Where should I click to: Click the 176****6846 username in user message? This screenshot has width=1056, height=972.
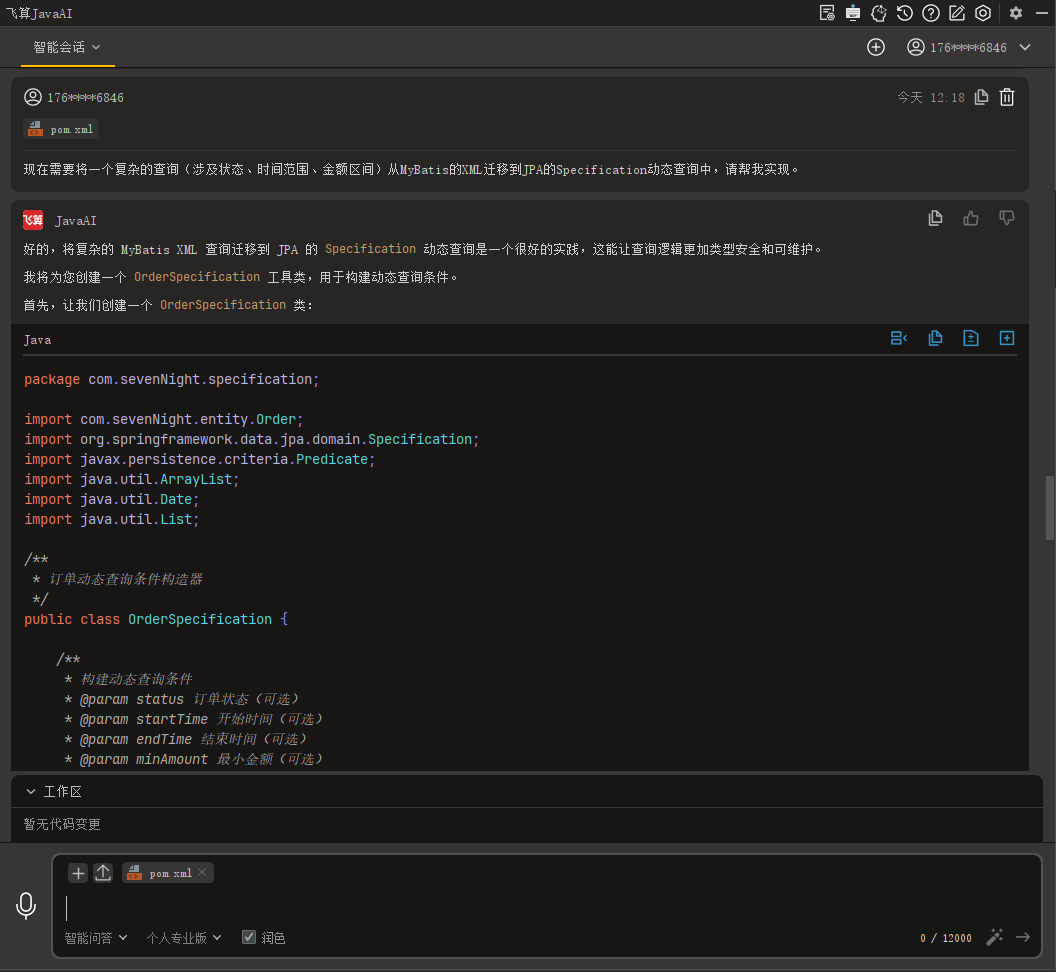pos(86,98)
